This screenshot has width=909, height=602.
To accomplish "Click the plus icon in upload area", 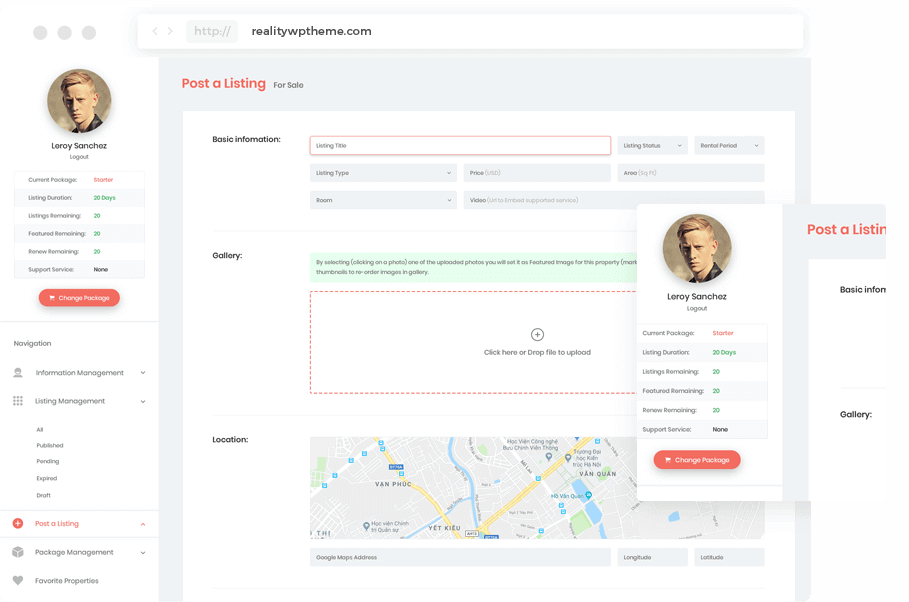I will (537, 335).
